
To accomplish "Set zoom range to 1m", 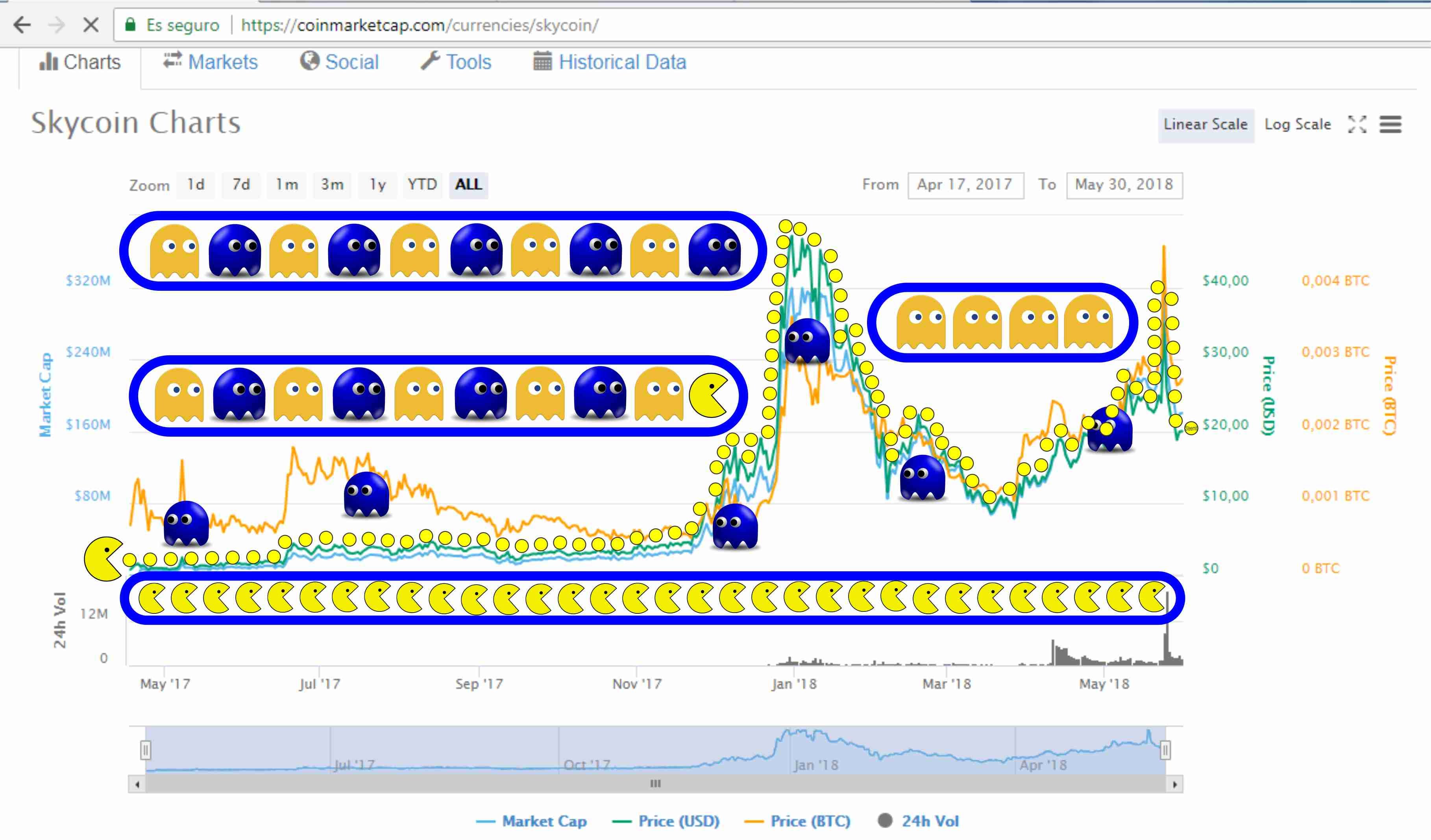I will pos(287,185).
